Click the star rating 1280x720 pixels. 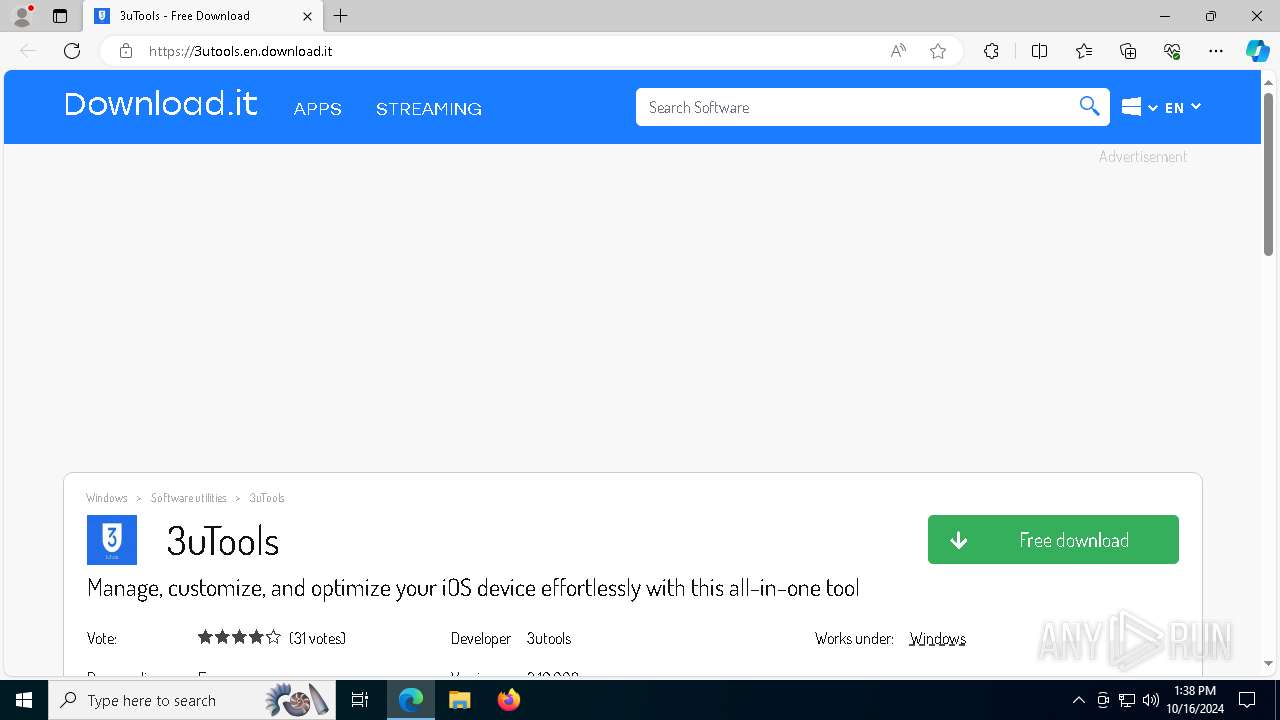pyautogui.click(x=239, y=637)
